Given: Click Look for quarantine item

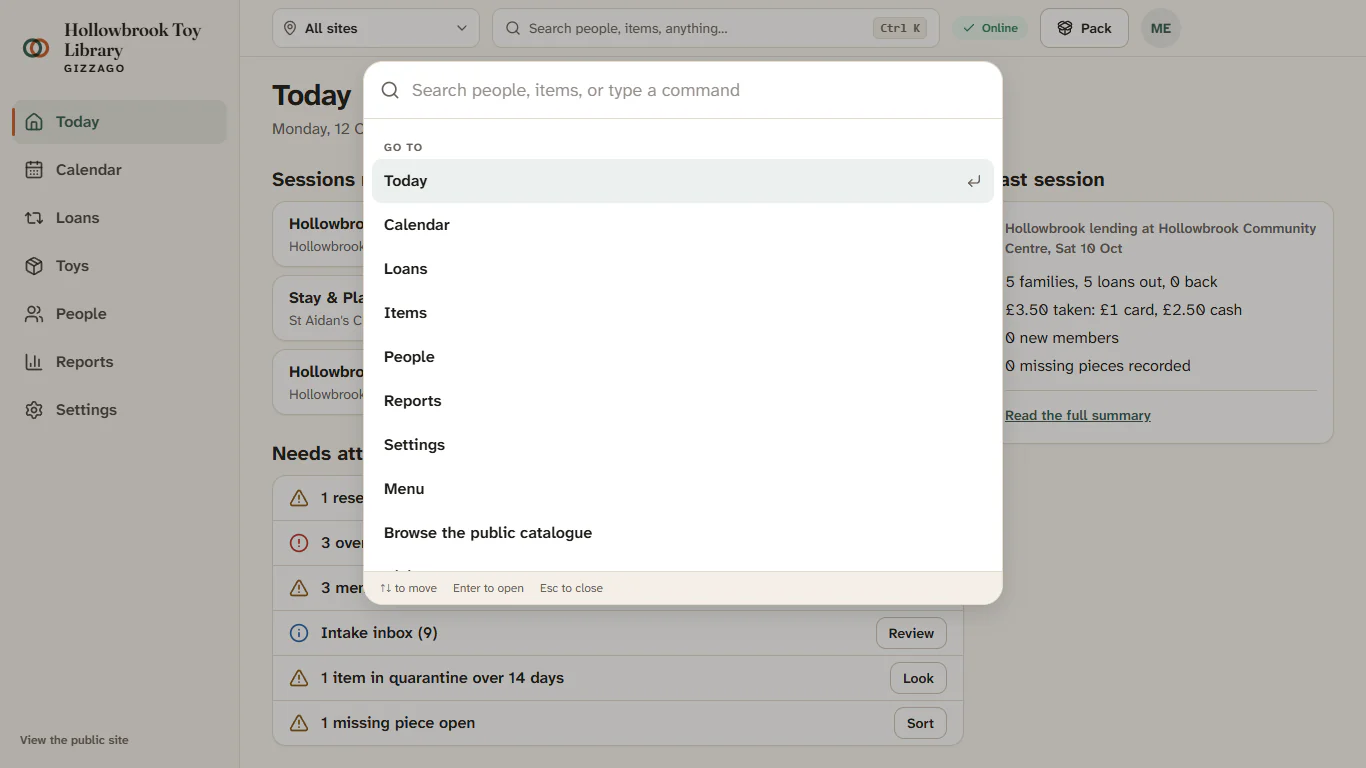Looking at the screenshot, I should tap(918, 678).
